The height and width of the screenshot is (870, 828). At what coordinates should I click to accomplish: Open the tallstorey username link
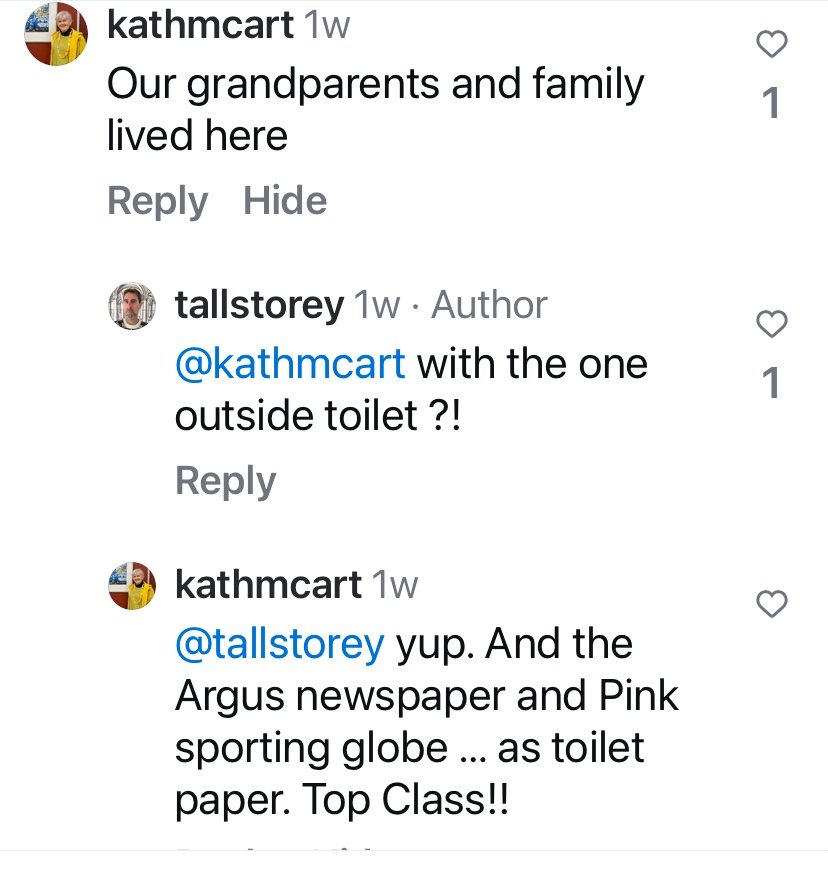point(259,305)
